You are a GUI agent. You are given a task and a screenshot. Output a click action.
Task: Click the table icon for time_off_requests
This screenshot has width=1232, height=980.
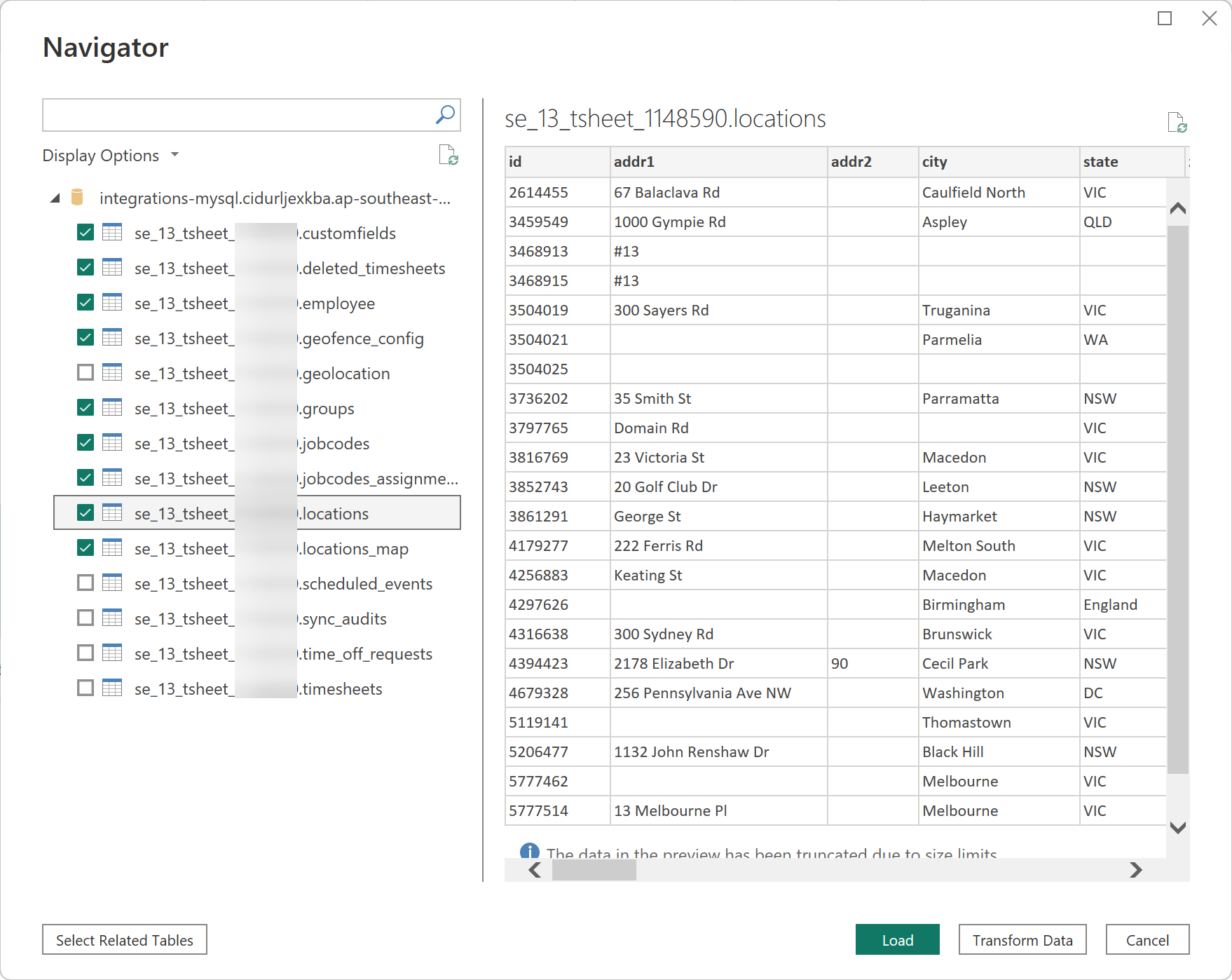[x=112, y=653]
